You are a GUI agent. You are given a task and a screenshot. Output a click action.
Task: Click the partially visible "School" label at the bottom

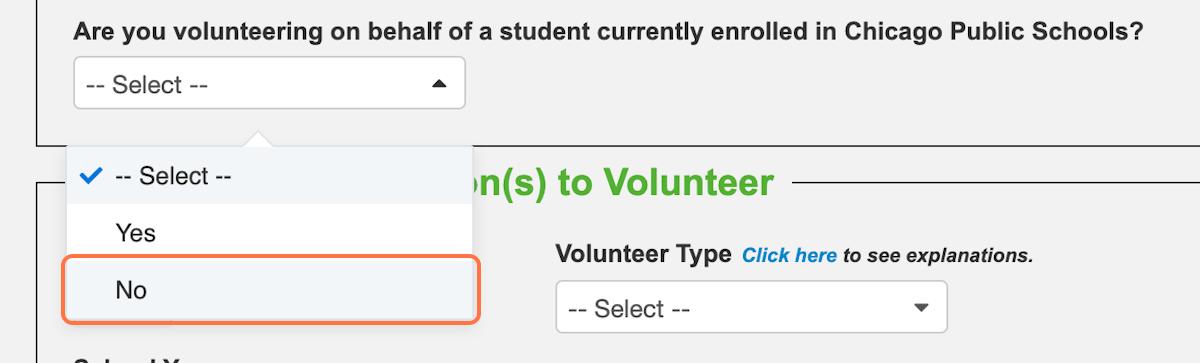click(x=110, y=358)
